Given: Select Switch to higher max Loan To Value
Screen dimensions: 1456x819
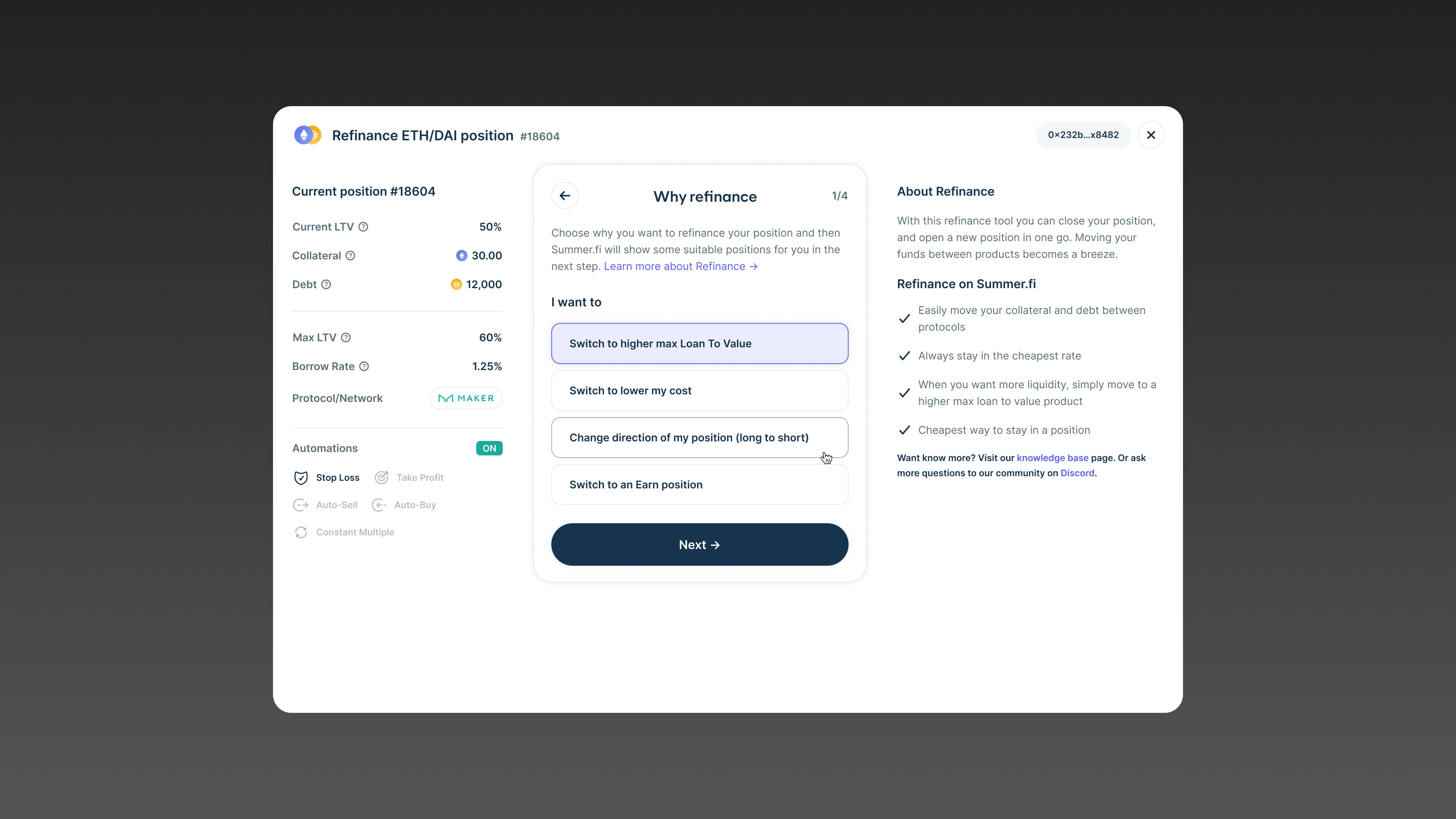Looking at the screenshot, I should pos(699,344).
